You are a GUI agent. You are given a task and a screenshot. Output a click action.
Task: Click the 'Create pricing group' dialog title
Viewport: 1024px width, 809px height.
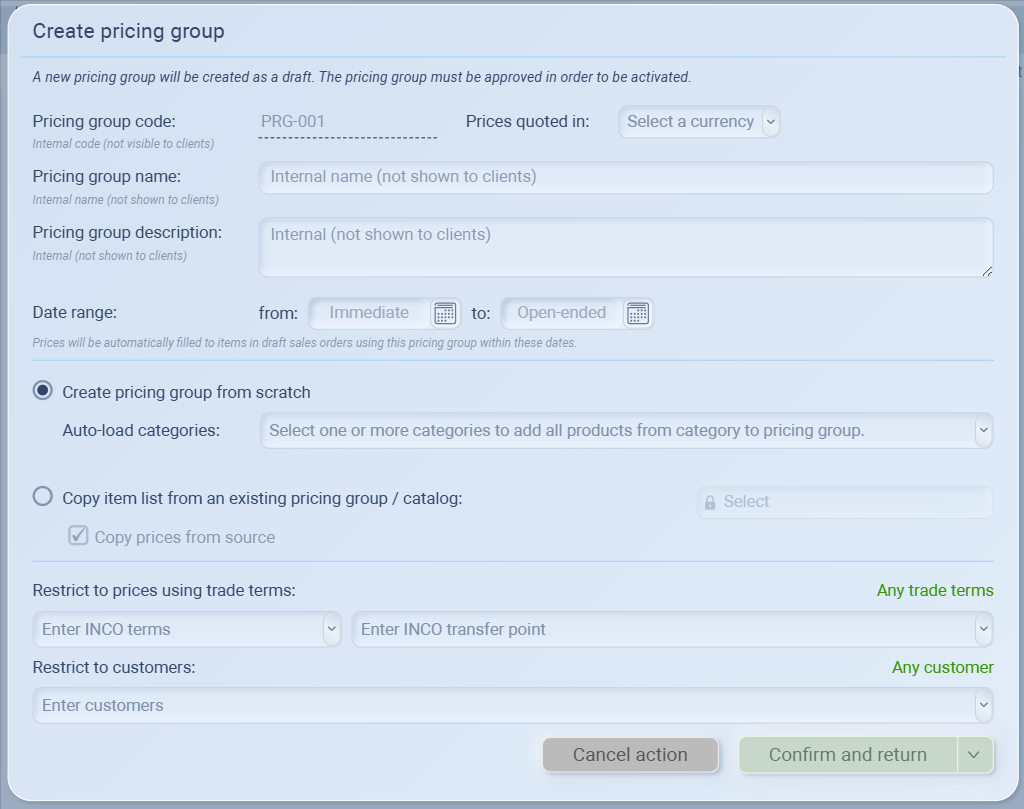point(129,31)
